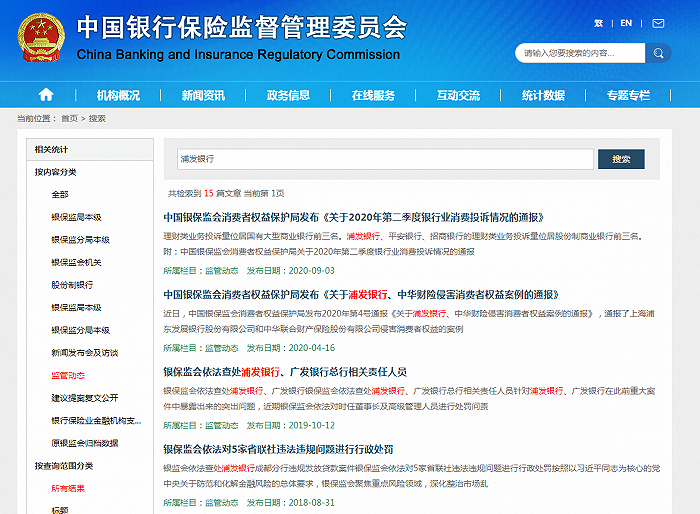
Task: Switch to traditional Chinese (繁) version
Action: pos(599,23)
